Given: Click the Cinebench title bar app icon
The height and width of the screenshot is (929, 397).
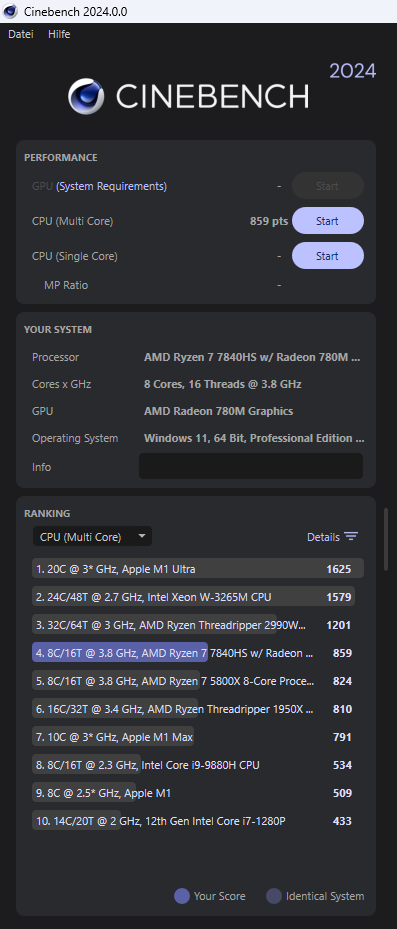Looking at the screenshot, I should click(x=11, y=11).
